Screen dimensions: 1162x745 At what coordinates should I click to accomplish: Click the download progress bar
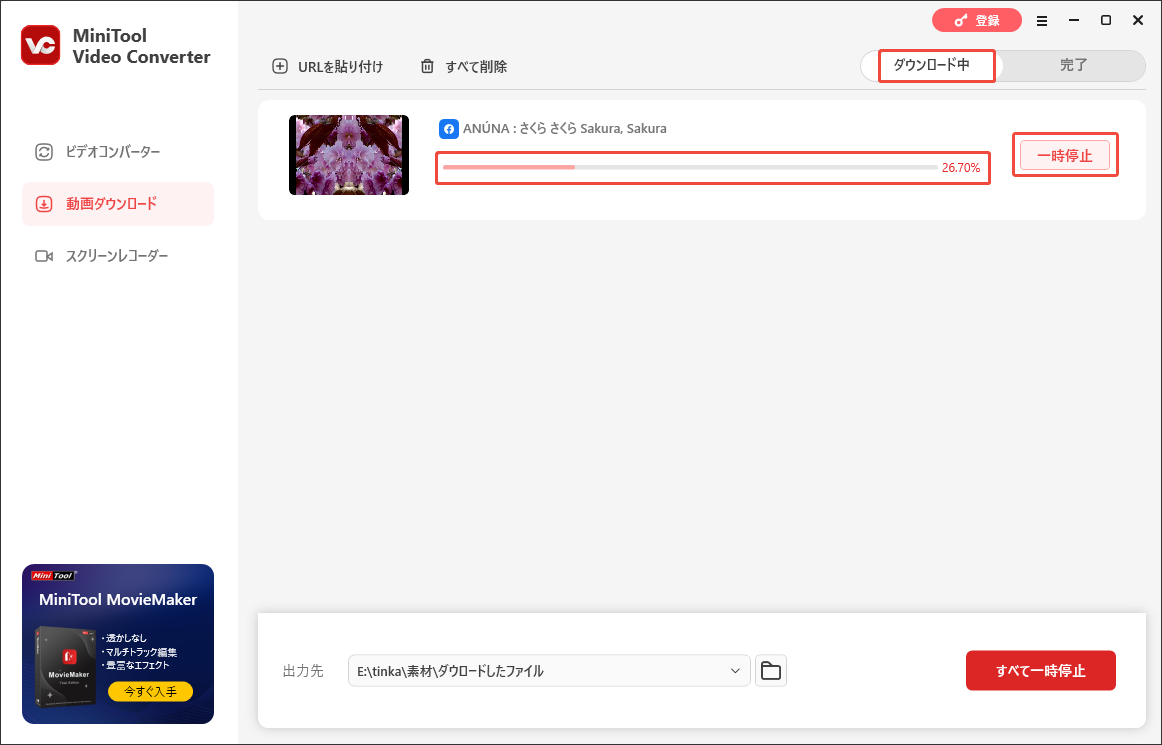(x=690, y=168)
